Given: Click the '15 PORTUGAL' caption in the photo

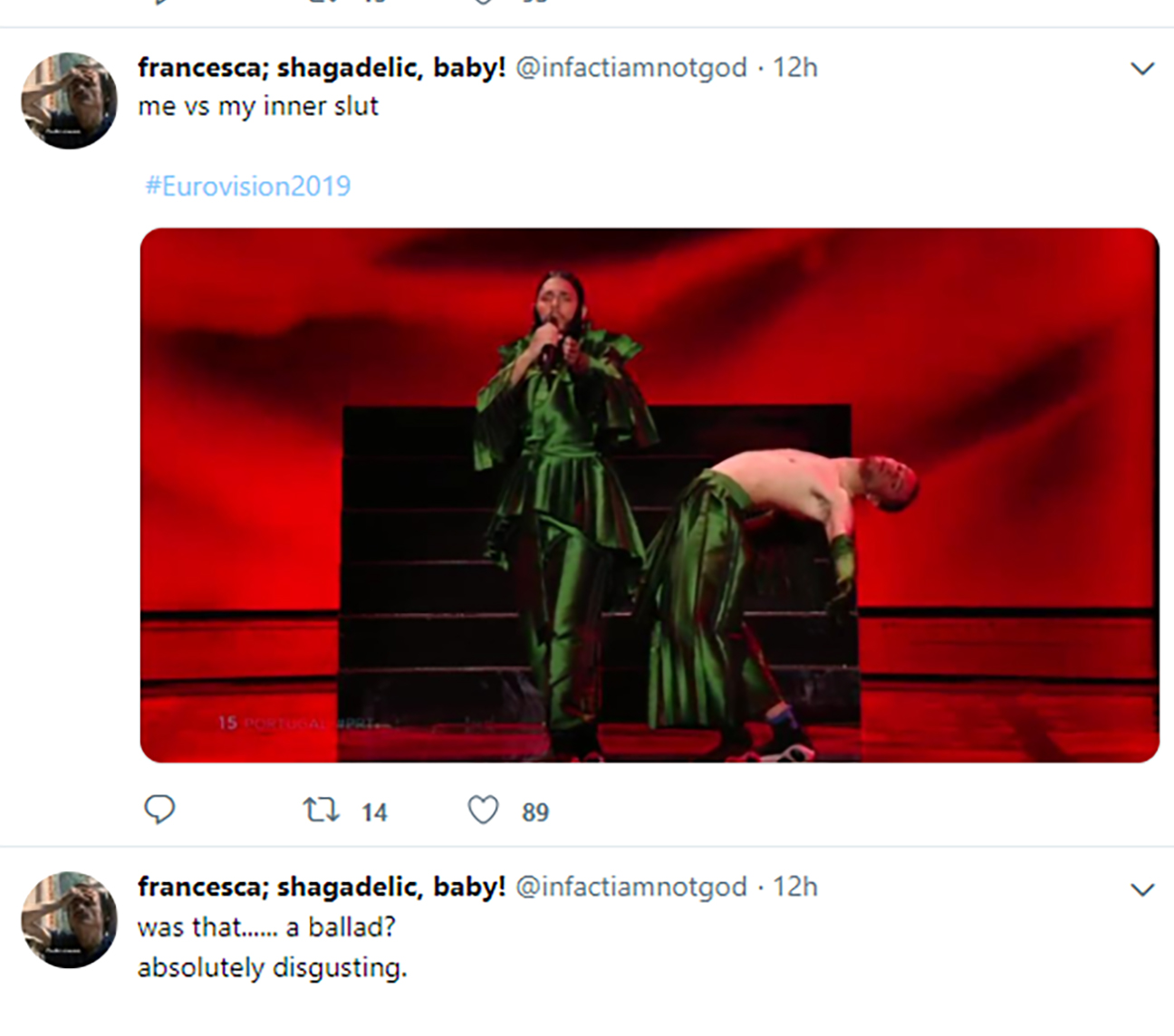Looking at the screenshot, I should click(x=271, y=723).
